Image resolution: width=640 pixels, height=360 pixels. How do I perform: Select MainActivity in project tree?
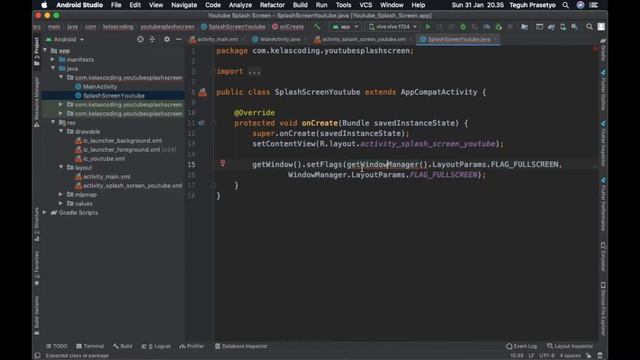click(x=100, y=87)
